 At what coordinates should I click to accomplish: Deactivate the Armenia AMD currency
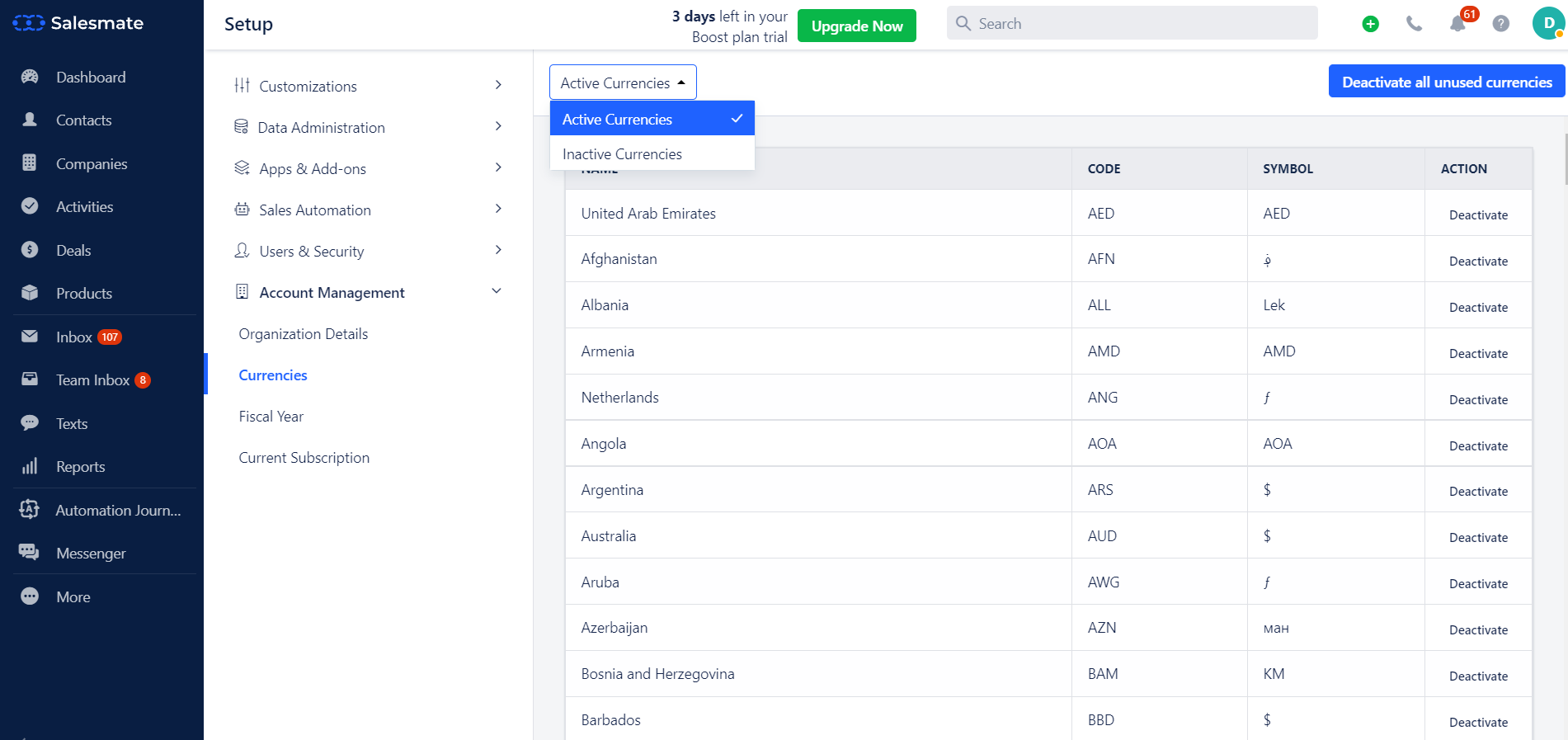(1478, 353)
